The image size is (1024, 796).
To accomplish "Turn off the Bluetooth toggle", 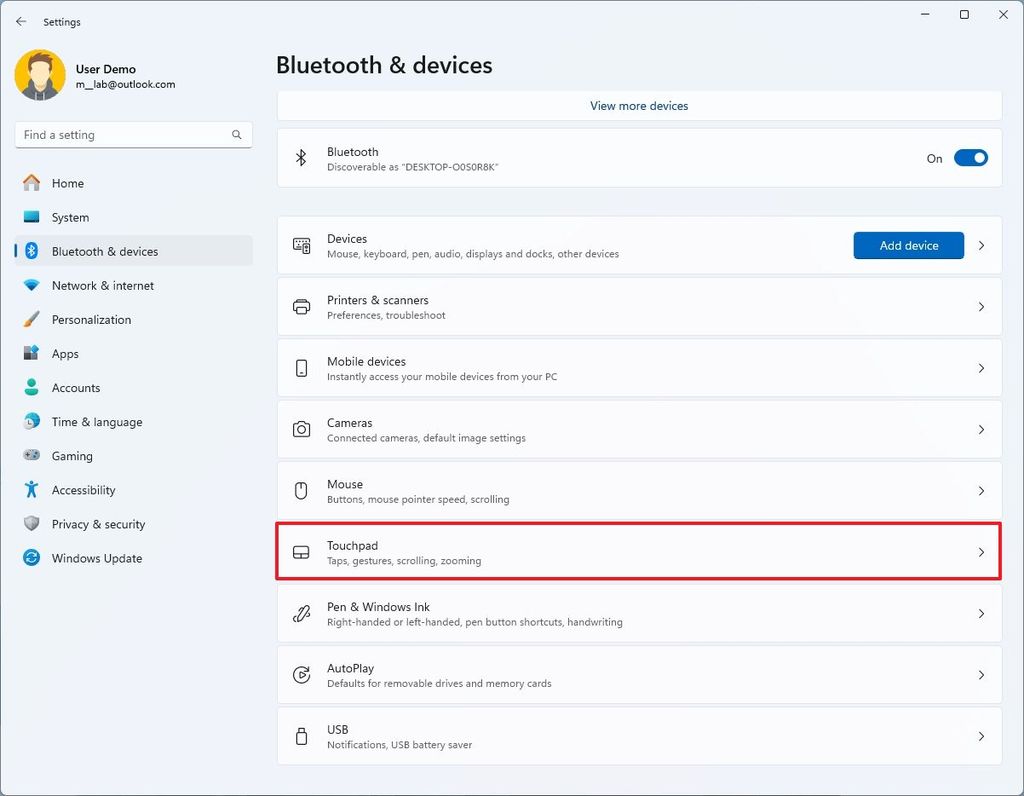I will click(x=969, y=158).
